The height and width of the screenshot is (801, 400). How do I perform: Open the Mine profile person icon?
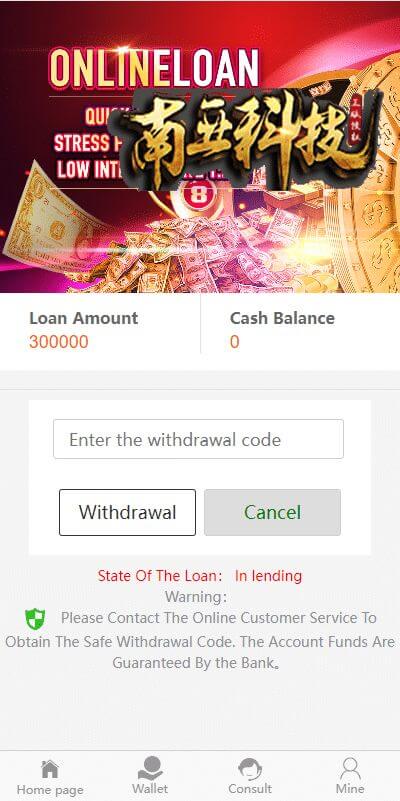(350, 769)
